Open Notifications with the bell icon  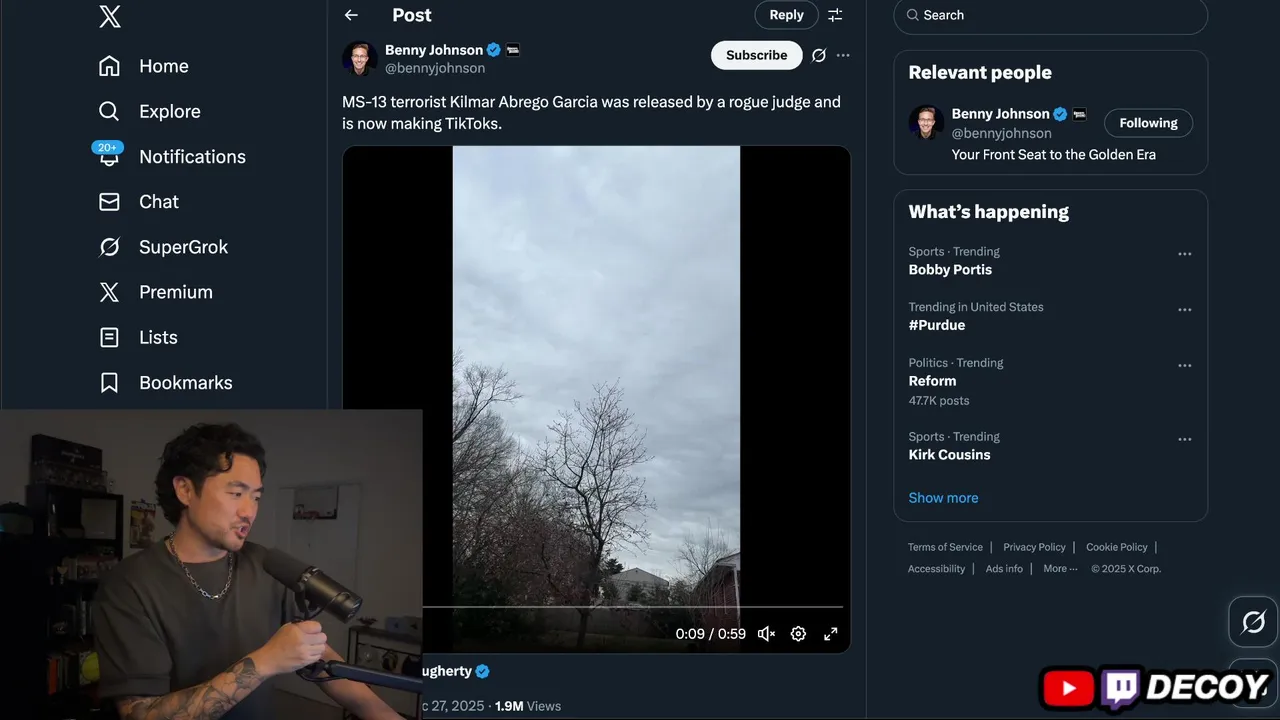point(110,157)
